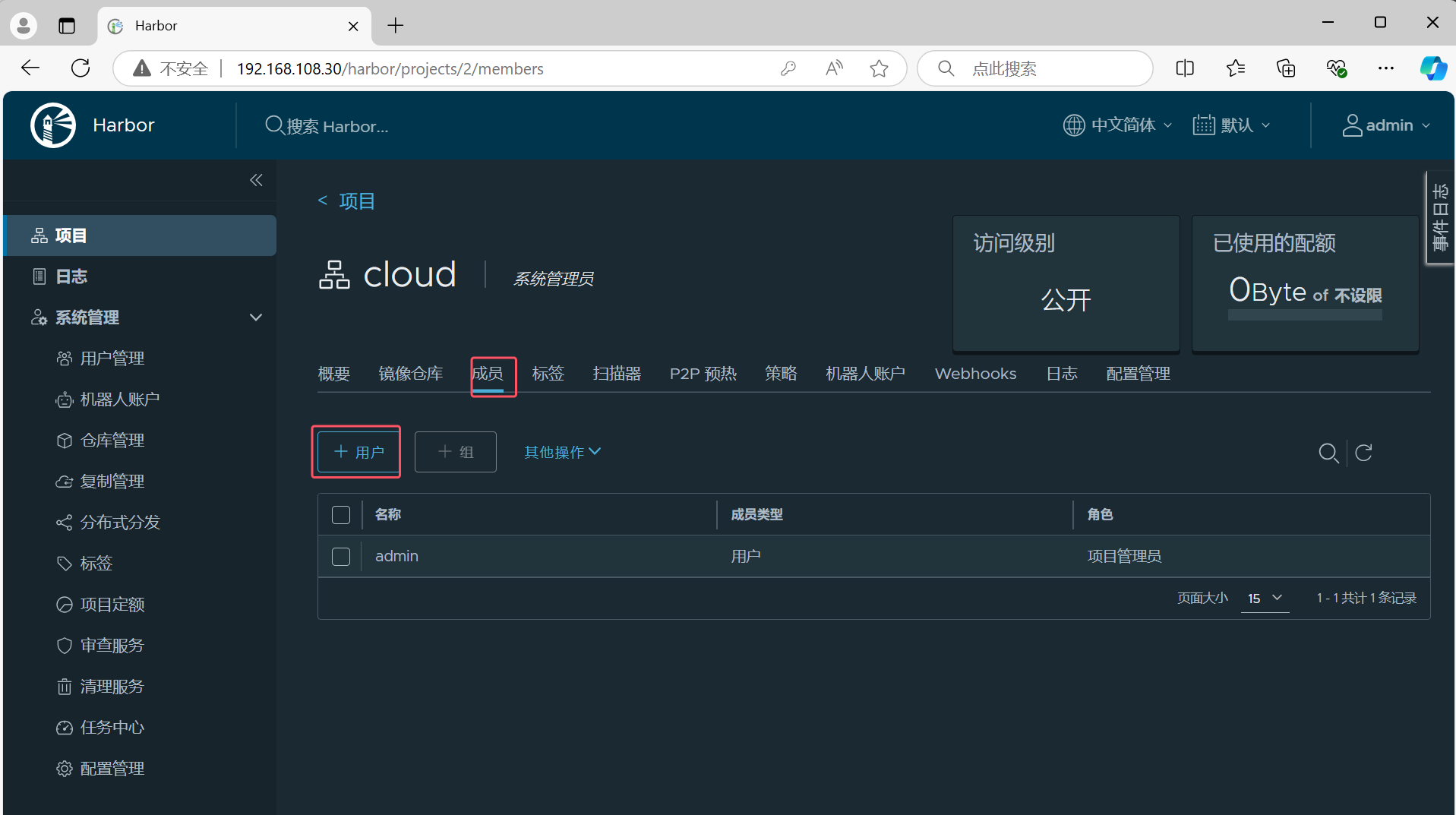Select 项目 in sidebar

tap(141, 235)
